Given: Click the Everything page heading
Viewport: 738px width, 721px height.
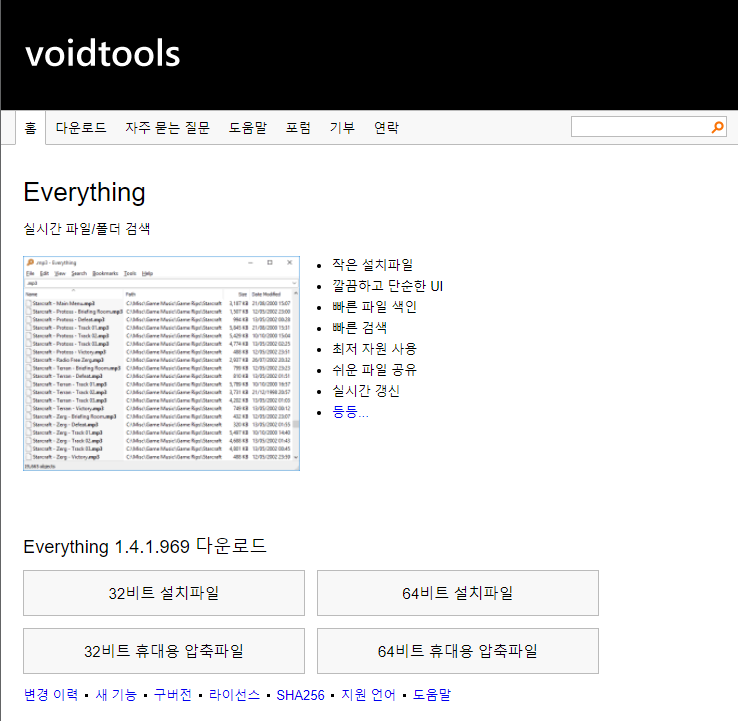Looking at the screenshot, I should [x=85, y=192].
